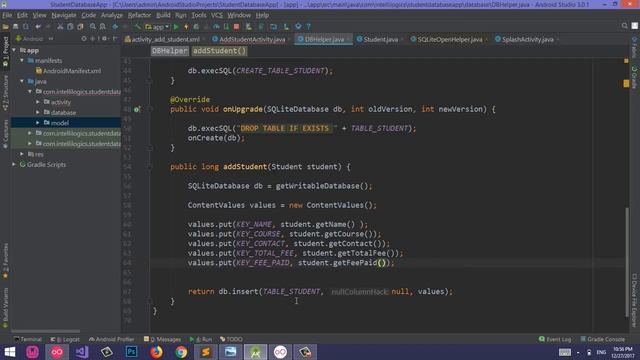This screenshot has height=360, width=640.
Task: Open the Messages tool window
Action: pyautogui.click(x=162, y=339)
